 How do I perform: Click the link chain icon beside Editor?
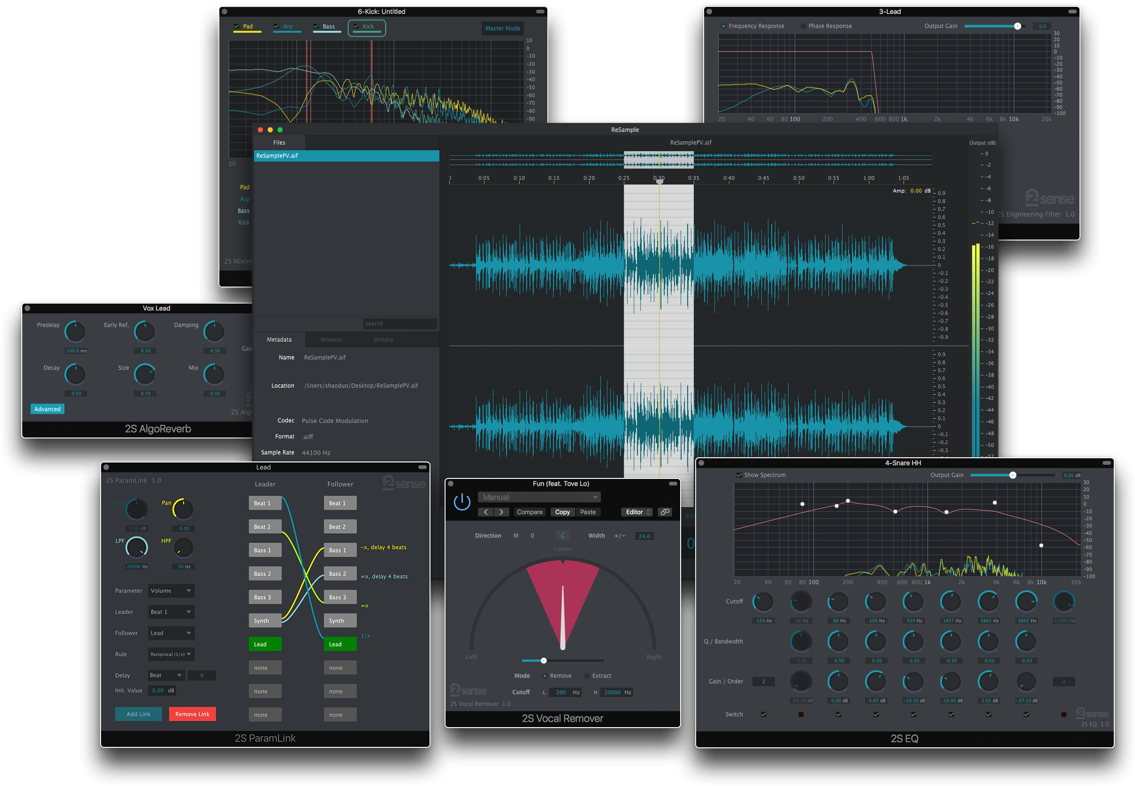tap(665, 512)
